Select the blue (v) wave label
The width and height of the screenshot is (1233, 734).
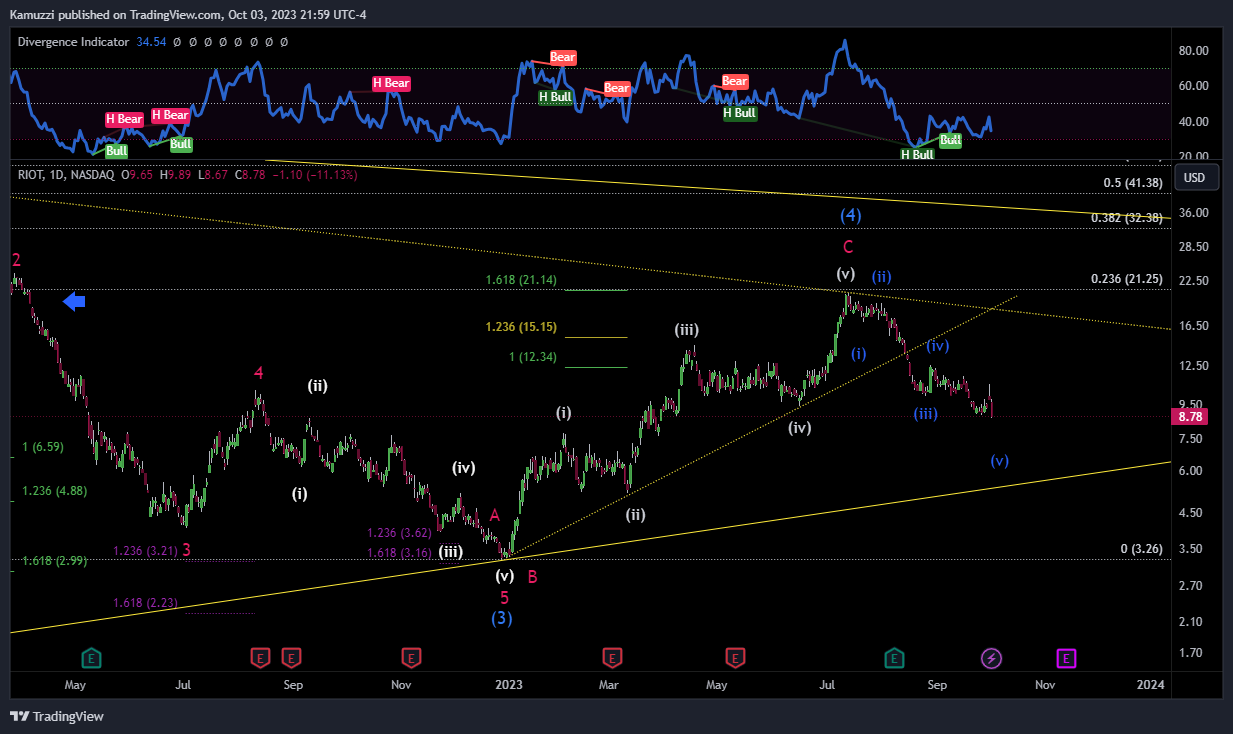(x=999, y=461)
